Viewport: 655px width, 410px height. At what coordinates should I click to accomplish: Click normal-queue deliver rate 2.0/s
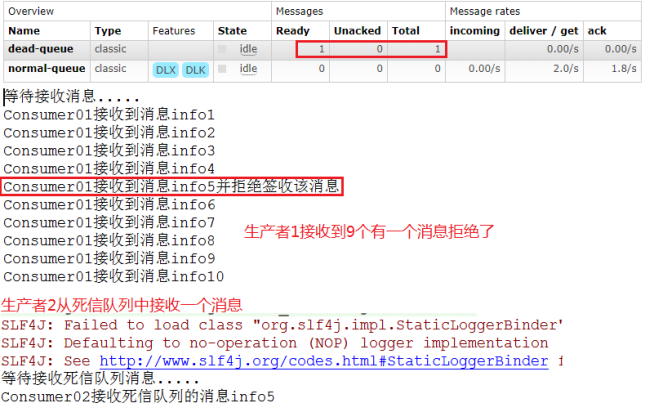coord(566,69)
